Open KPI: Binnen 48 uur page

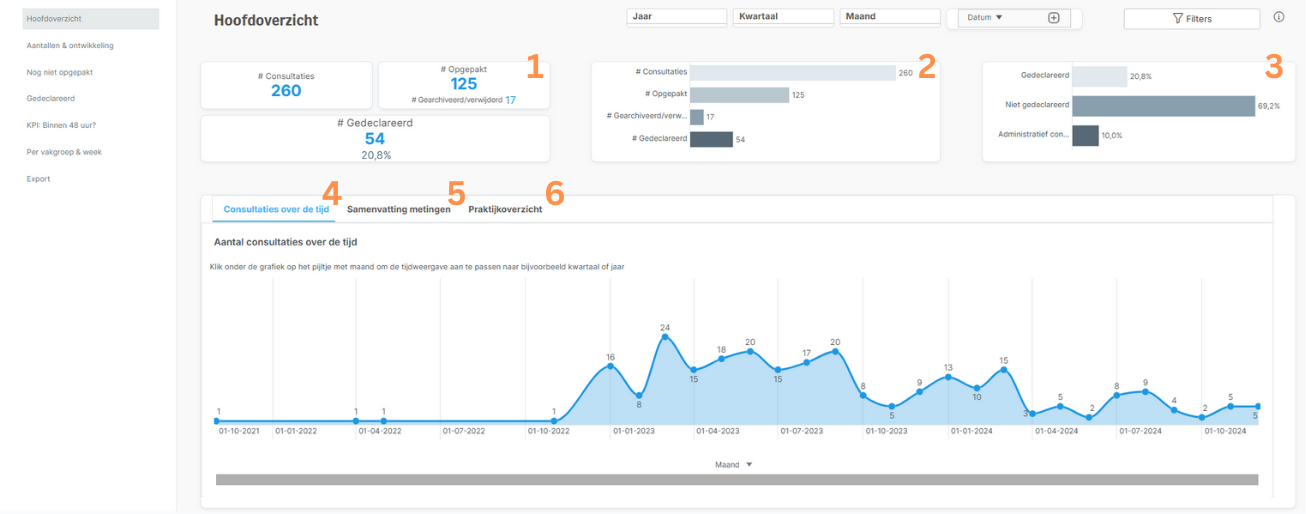click(x=68, y=125)
